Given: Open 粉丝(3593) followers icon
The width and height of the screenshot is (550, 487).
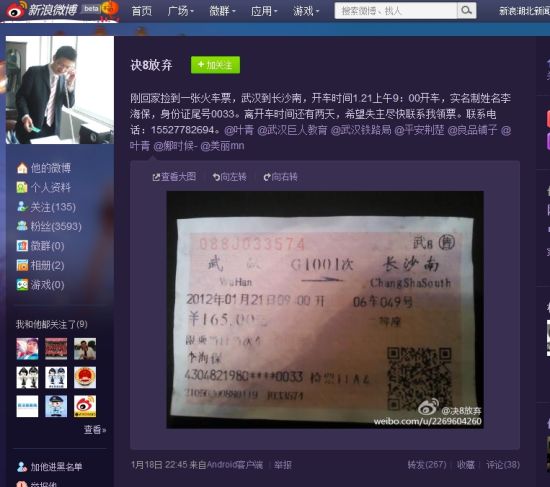Looking at the screenshot, I should tap(22, 226).
